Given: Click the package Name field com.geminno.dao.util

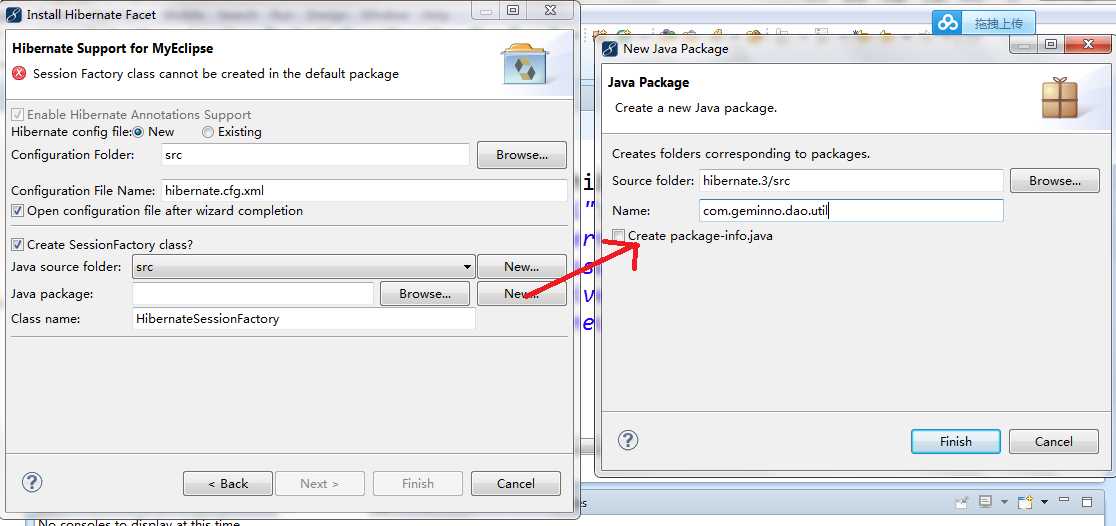Looking at the screenshot, I should tap(851, 211).
